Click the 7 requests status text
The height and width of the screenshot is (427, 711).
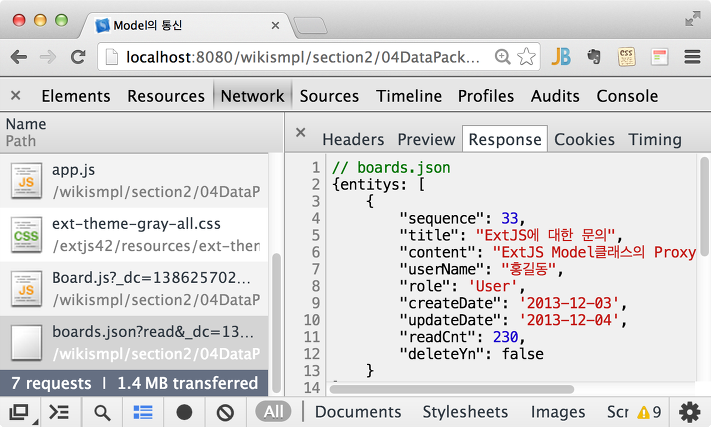pyautogui.click(x=51, y=383)
